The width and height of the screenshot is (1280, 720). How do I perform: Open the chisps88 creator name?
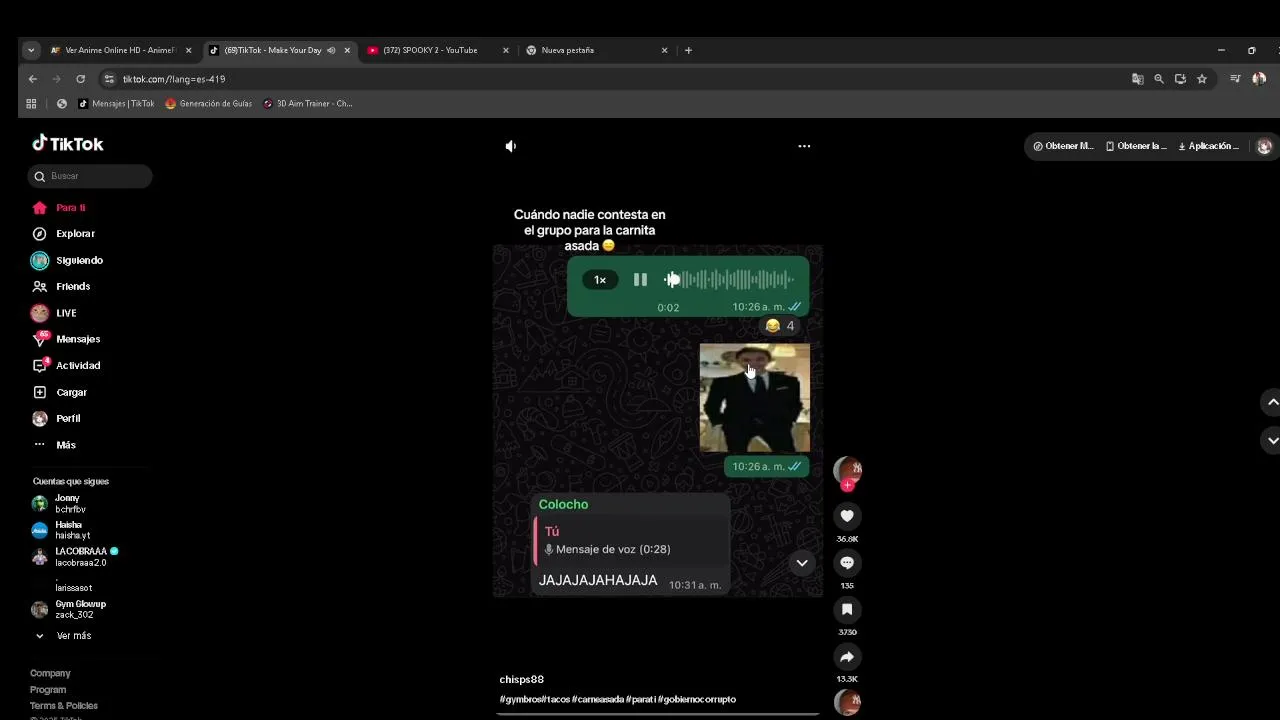[522, 680]
